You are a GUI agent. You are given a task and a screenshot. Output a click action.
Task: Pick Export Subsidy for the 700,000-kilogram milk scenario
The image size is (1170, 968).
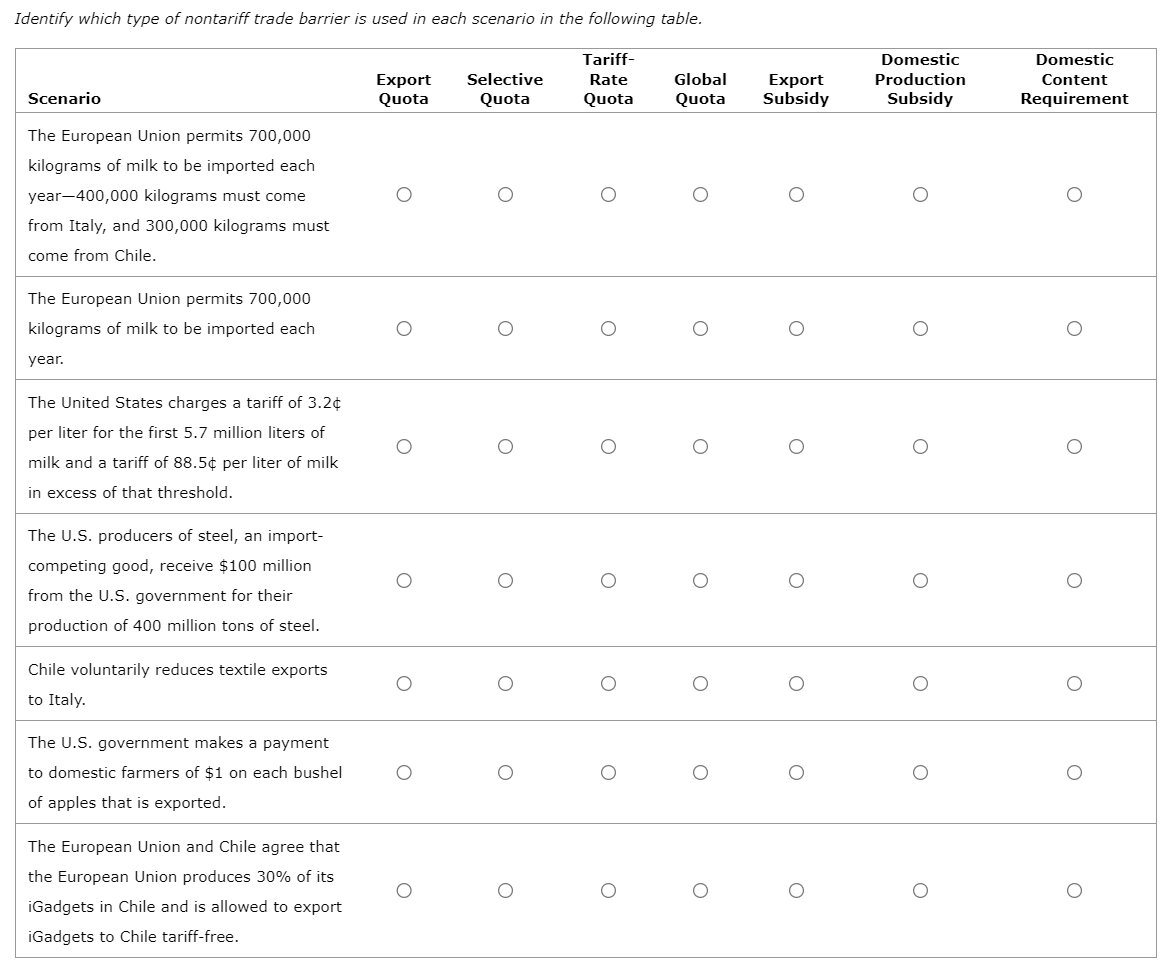tap(796, 328)
